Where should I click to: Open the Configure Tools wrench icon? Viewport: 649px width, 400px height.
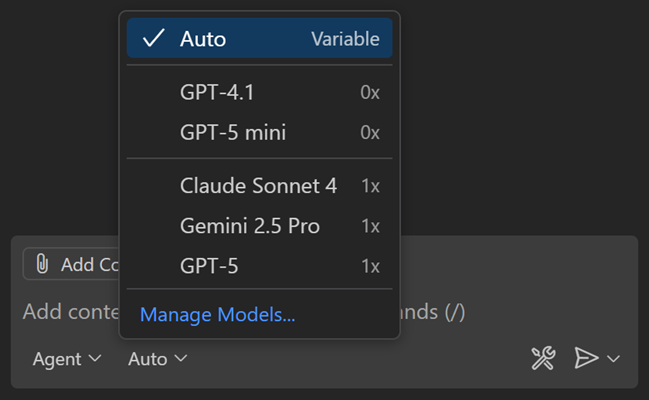coord(542,359)
